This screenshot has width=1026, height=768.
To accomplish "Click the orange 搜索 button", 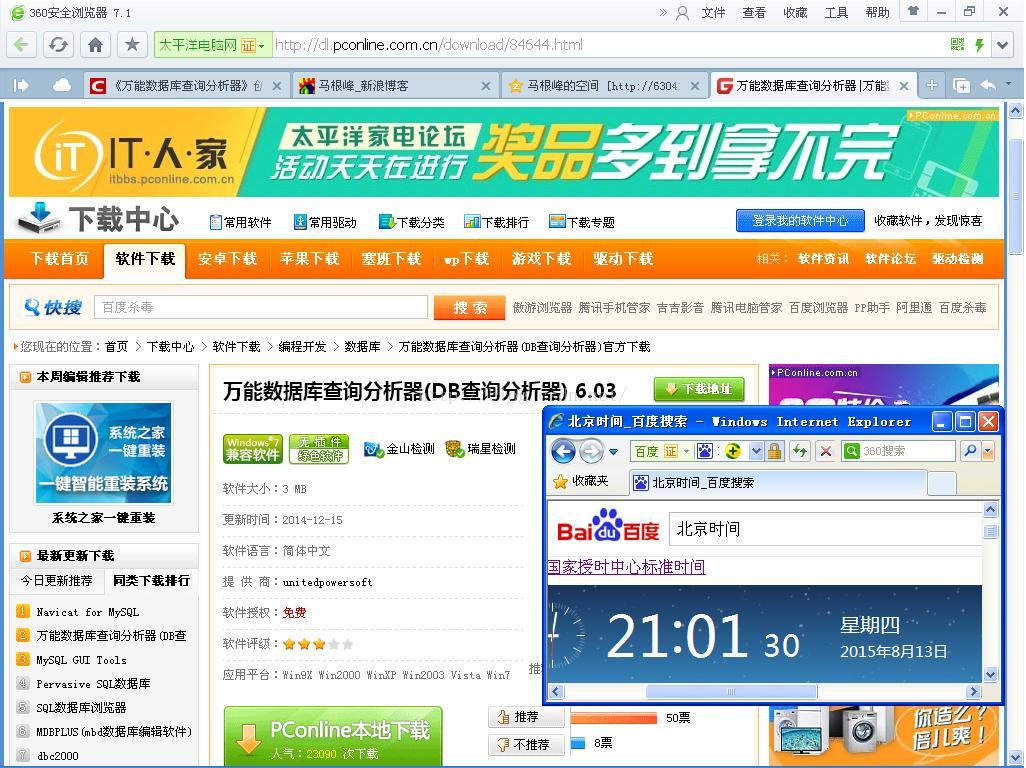I will pyautogui.click(x=470, y=307).
